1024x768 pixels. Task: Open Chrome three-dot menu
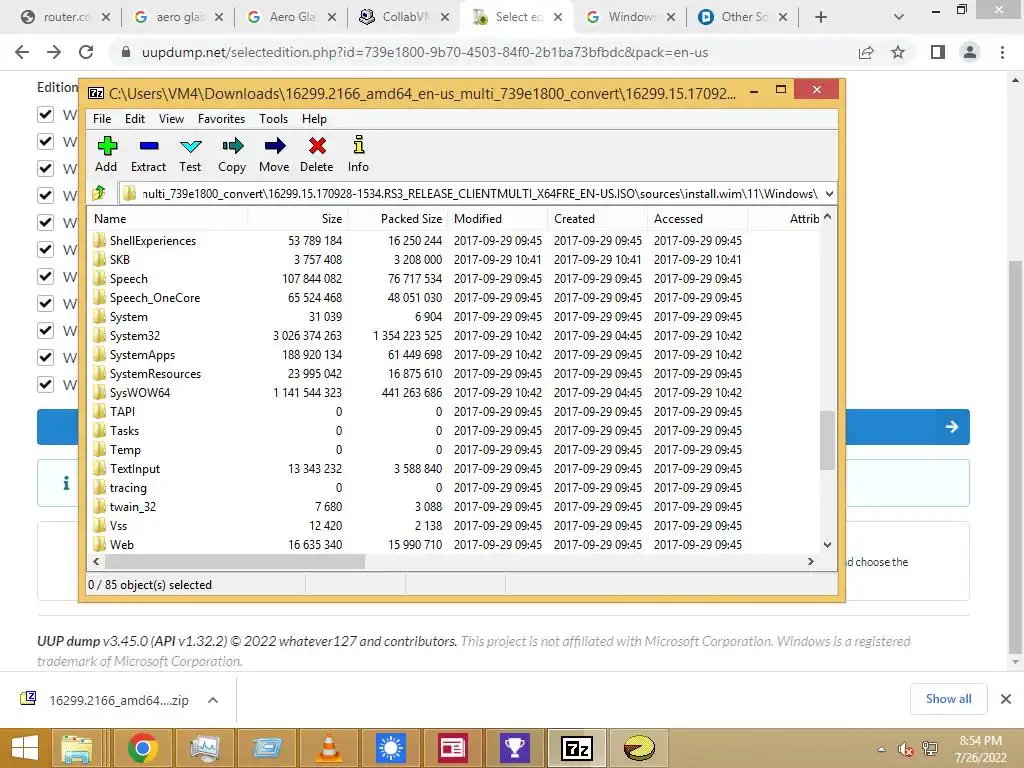tap(1002, 52)
